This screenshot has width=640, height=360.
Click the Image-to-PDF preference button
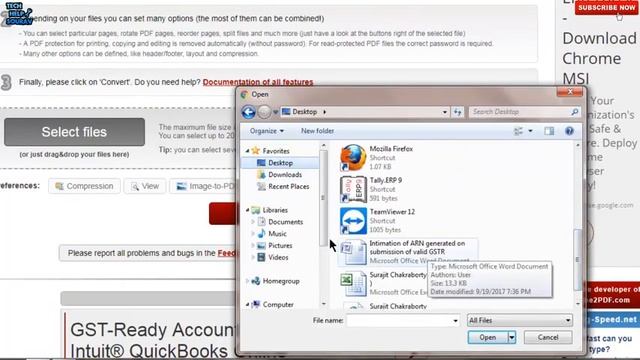coord(203,186)
